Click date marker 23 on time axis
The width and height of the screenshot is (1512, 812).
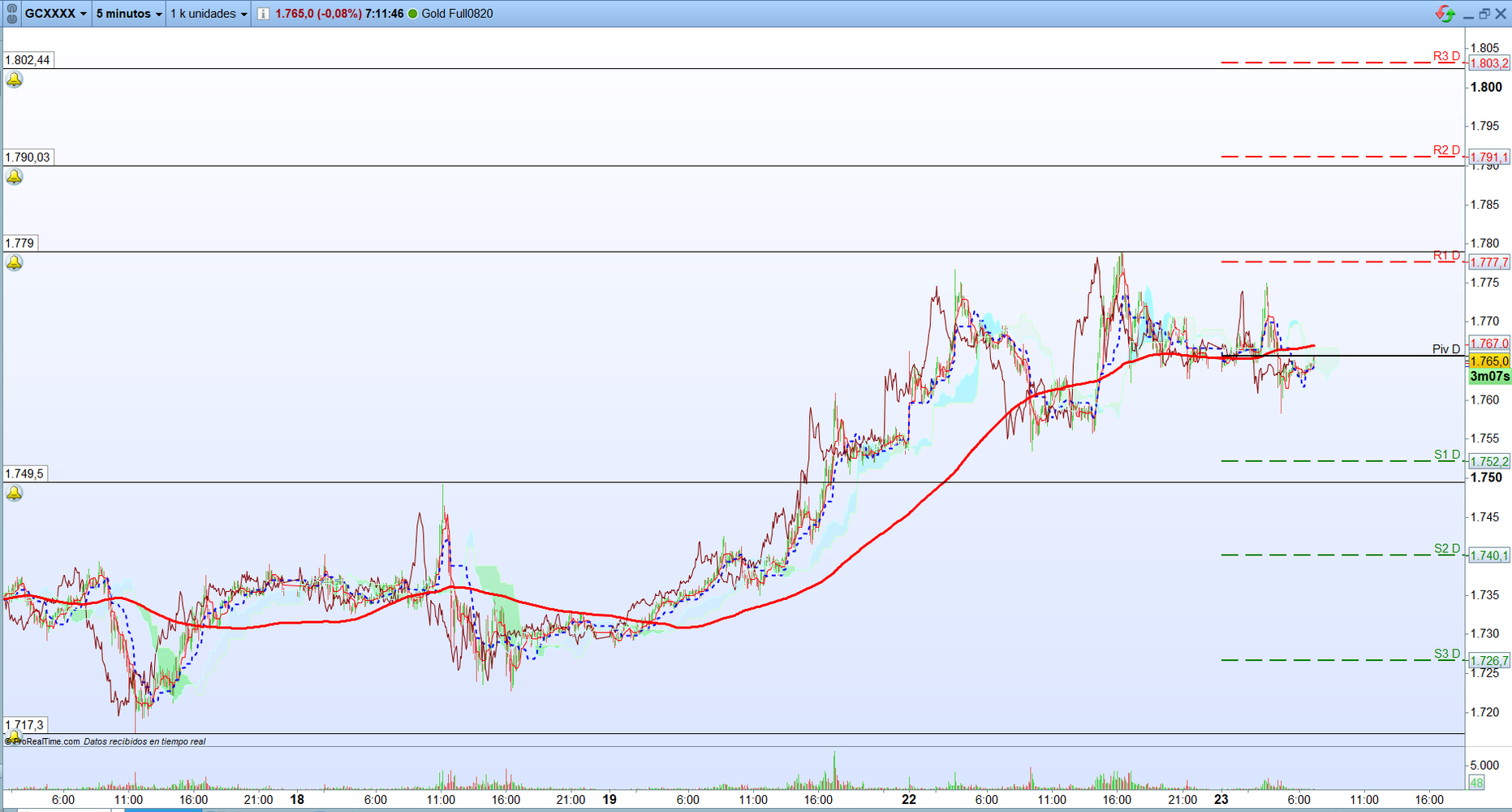(1221, 800)
